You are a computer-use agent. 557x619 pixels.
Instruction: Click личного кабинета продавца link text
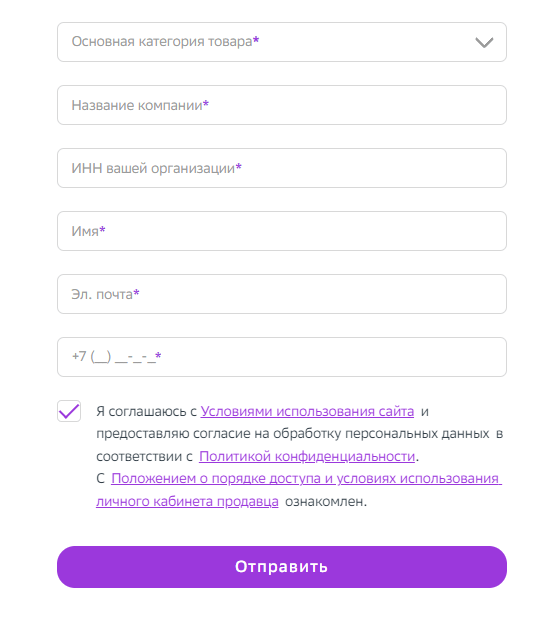[187, 501]
